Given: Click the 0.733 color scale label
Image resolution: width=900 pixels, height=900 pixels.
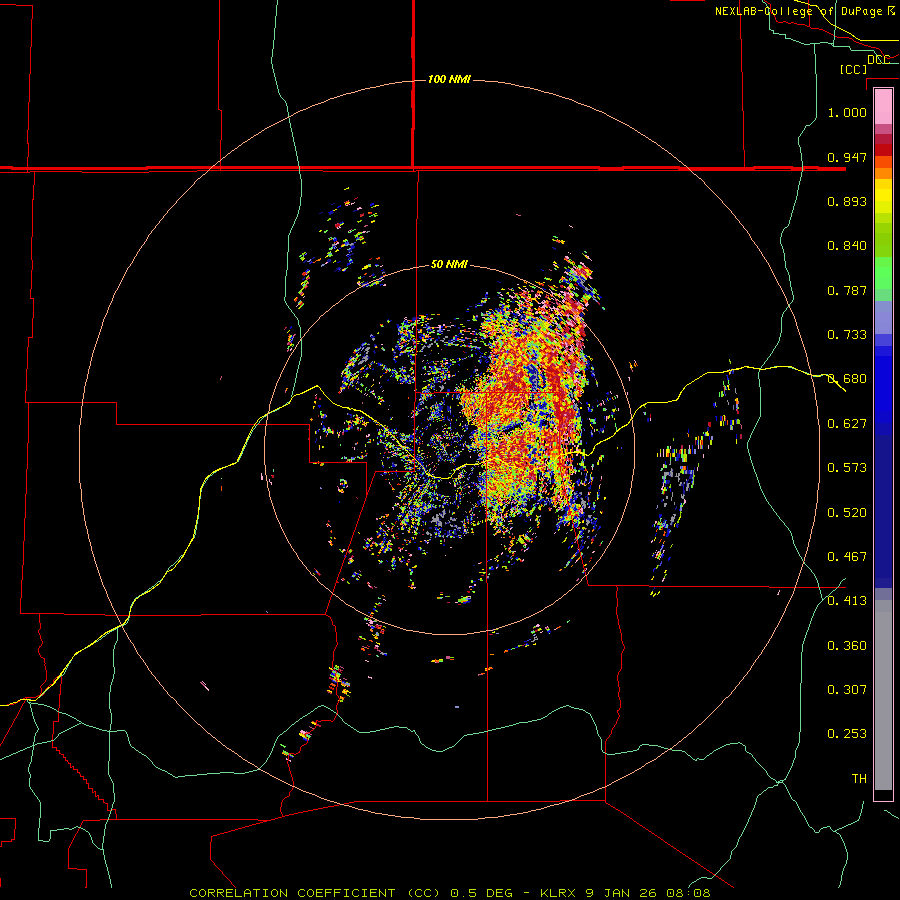Looking at the screenshot, I should tap(847, 335).
